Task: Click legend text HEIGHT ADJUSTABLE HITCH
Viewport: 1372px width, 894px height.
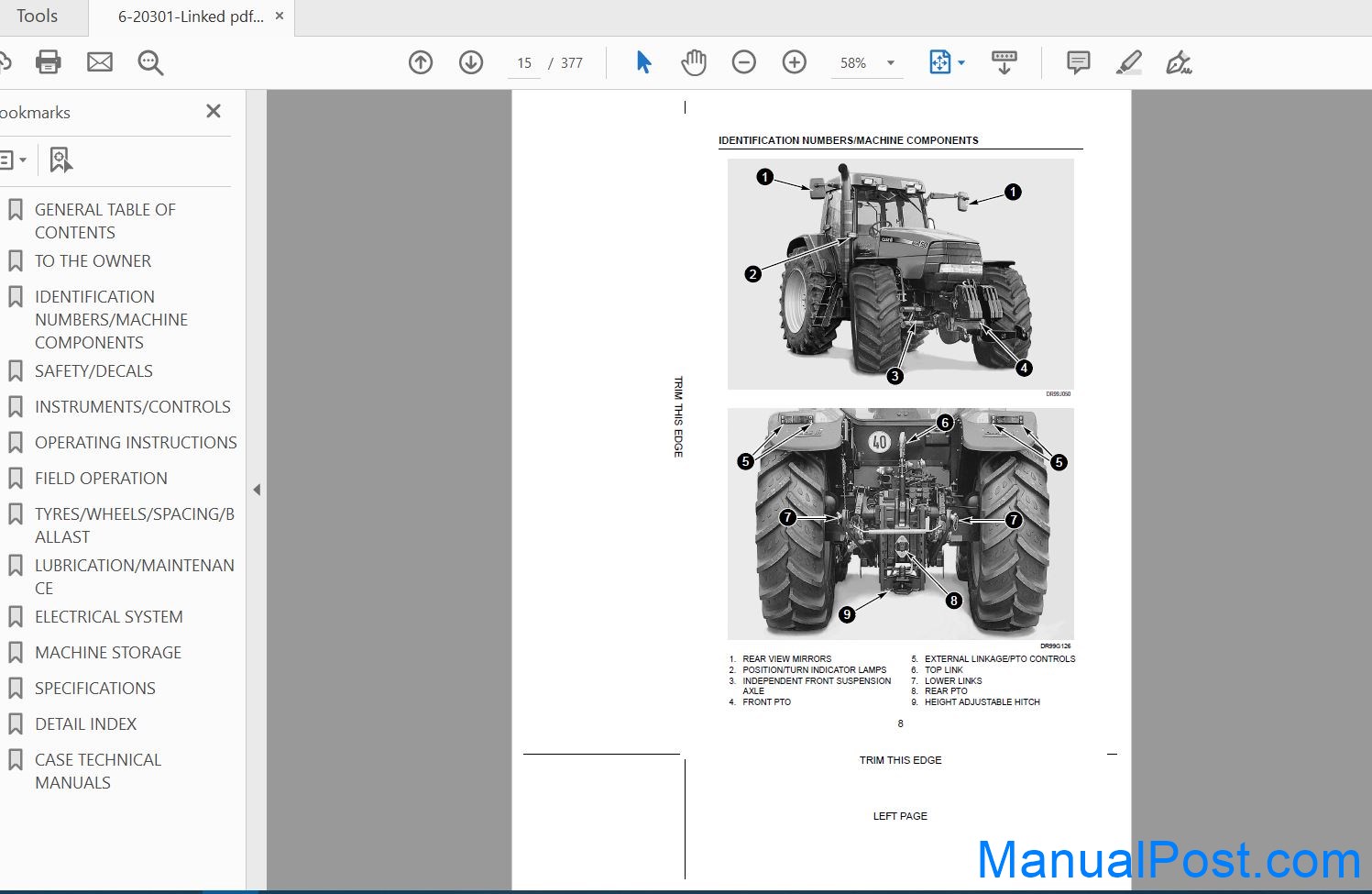Action: pos(982,701)
